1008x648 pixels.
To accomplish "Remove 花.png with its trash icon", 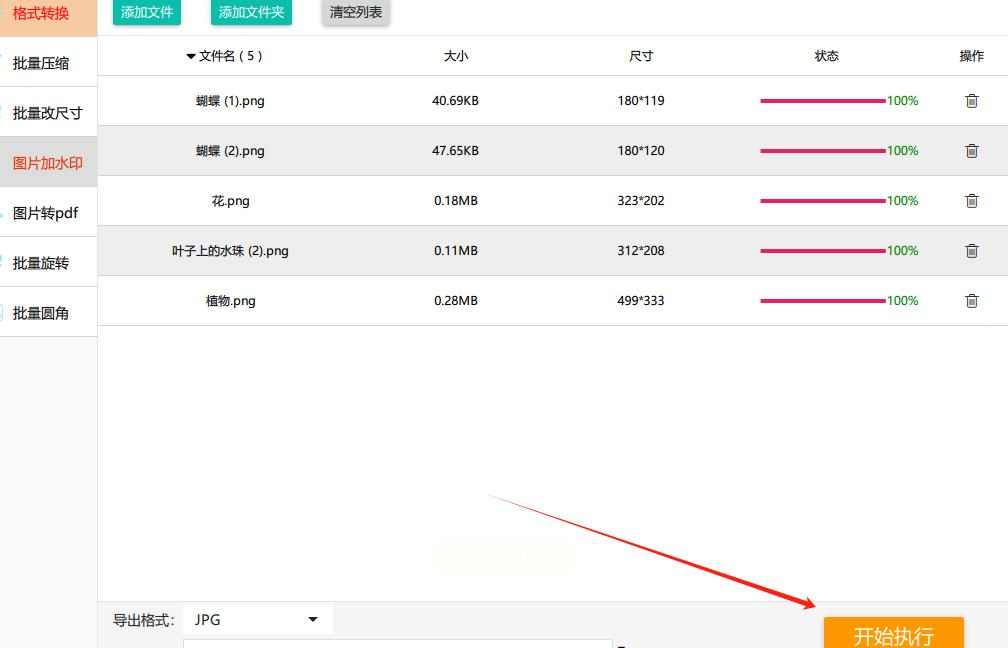I will [x=971, y=201].
